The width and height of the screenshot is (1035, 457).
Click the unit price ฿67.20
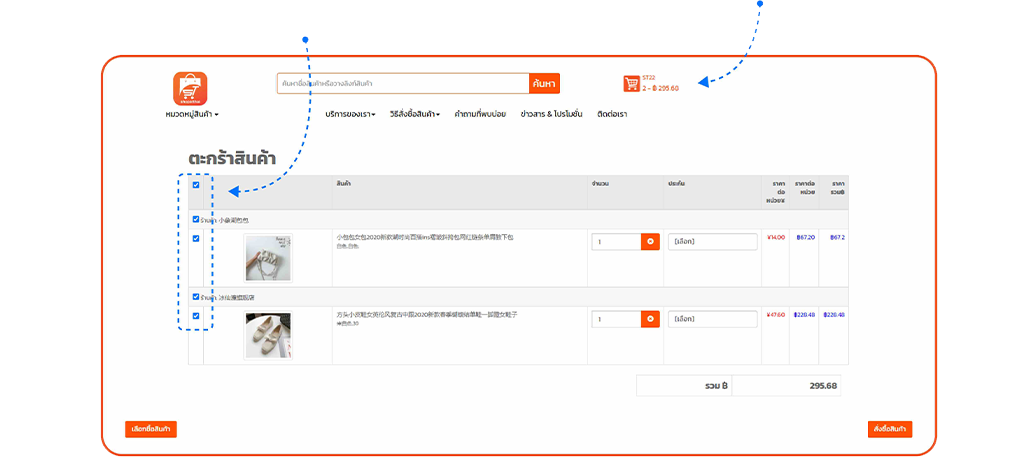point(805,237)
